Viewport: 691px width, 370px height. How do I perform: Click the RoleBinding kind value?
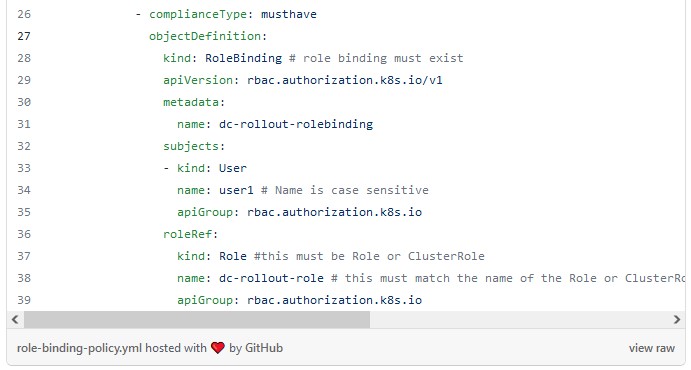[x=243, y=58]
